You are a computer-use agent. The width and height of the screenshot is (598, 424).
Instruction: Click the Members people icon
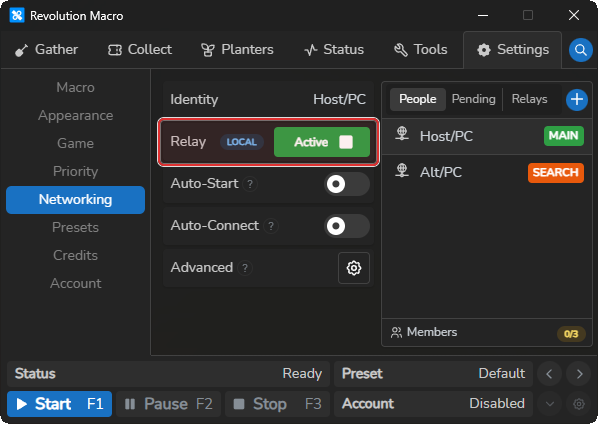pyautogui.click(x=396, y=332)
